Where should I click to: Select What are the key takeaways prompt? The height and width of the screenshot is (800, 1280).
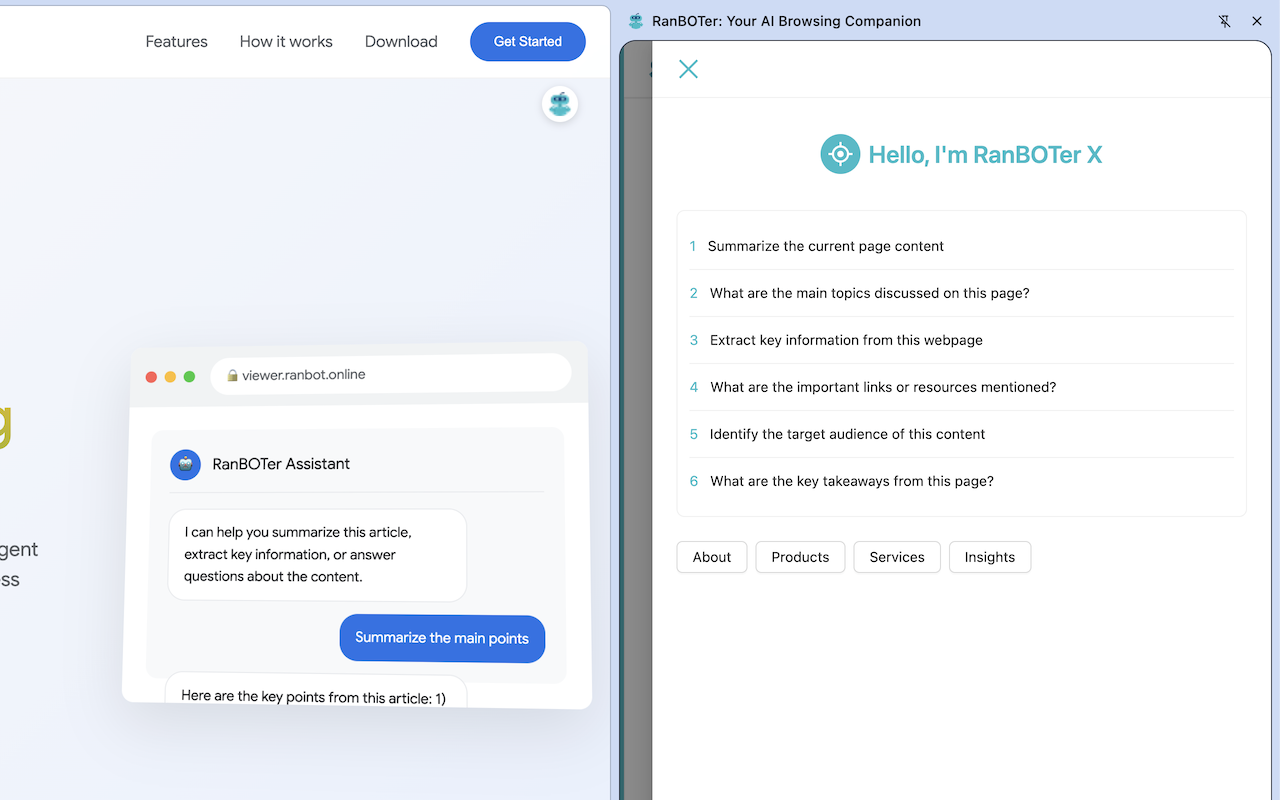[x=961, y=481]
